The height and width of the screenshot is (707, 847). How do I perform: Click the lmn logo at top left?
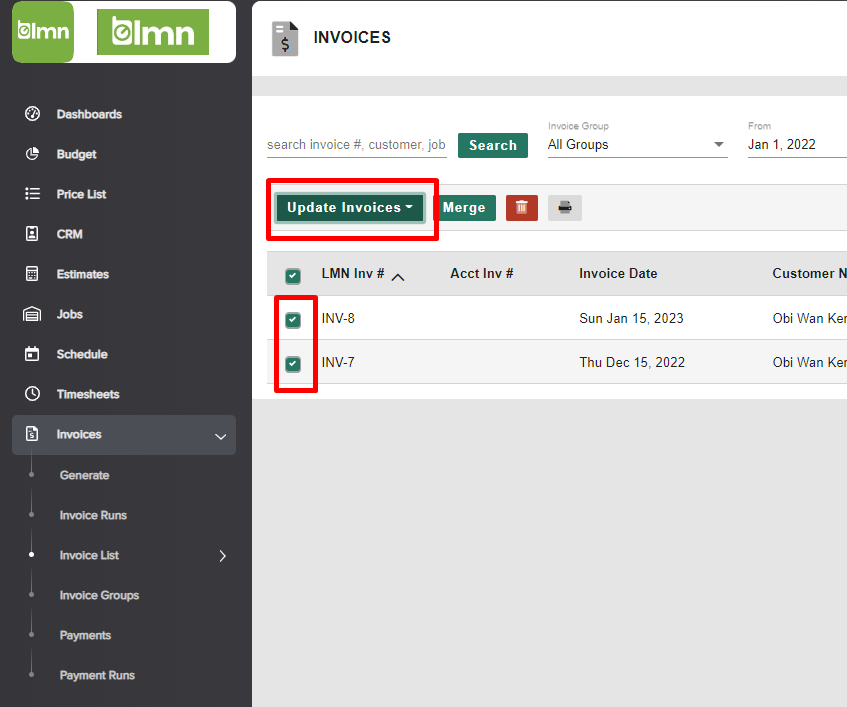pyautogui.click(x=42, y=32)
